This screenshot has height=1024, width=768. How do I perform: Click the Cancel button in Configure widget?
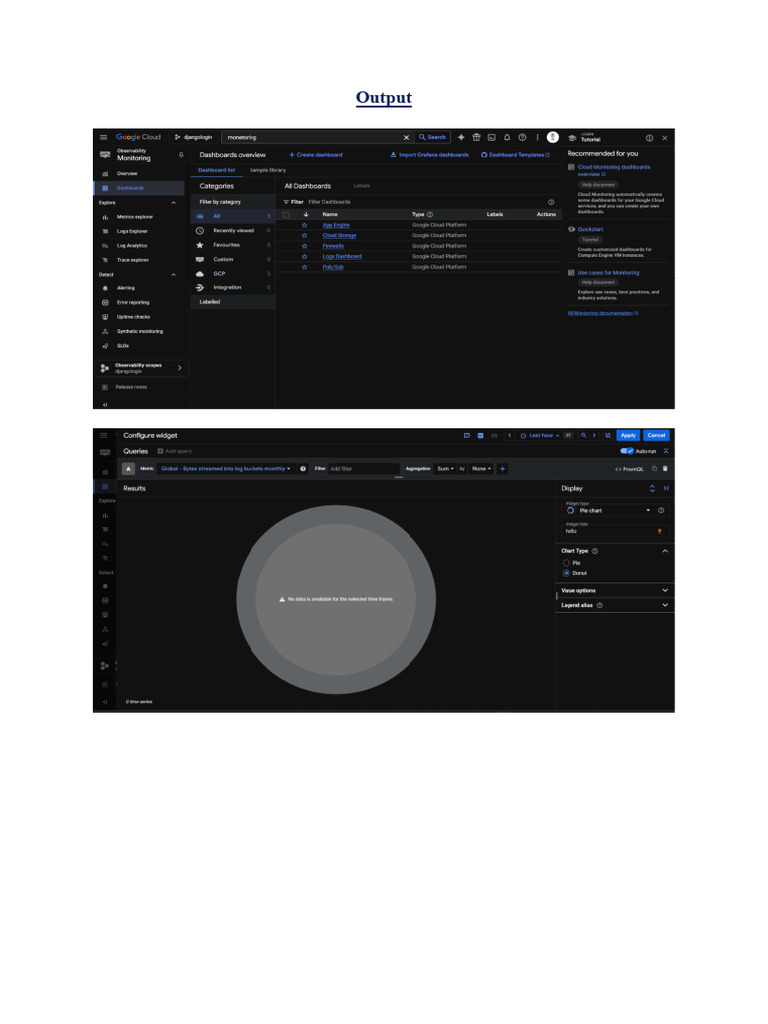[x=656, y=435]
